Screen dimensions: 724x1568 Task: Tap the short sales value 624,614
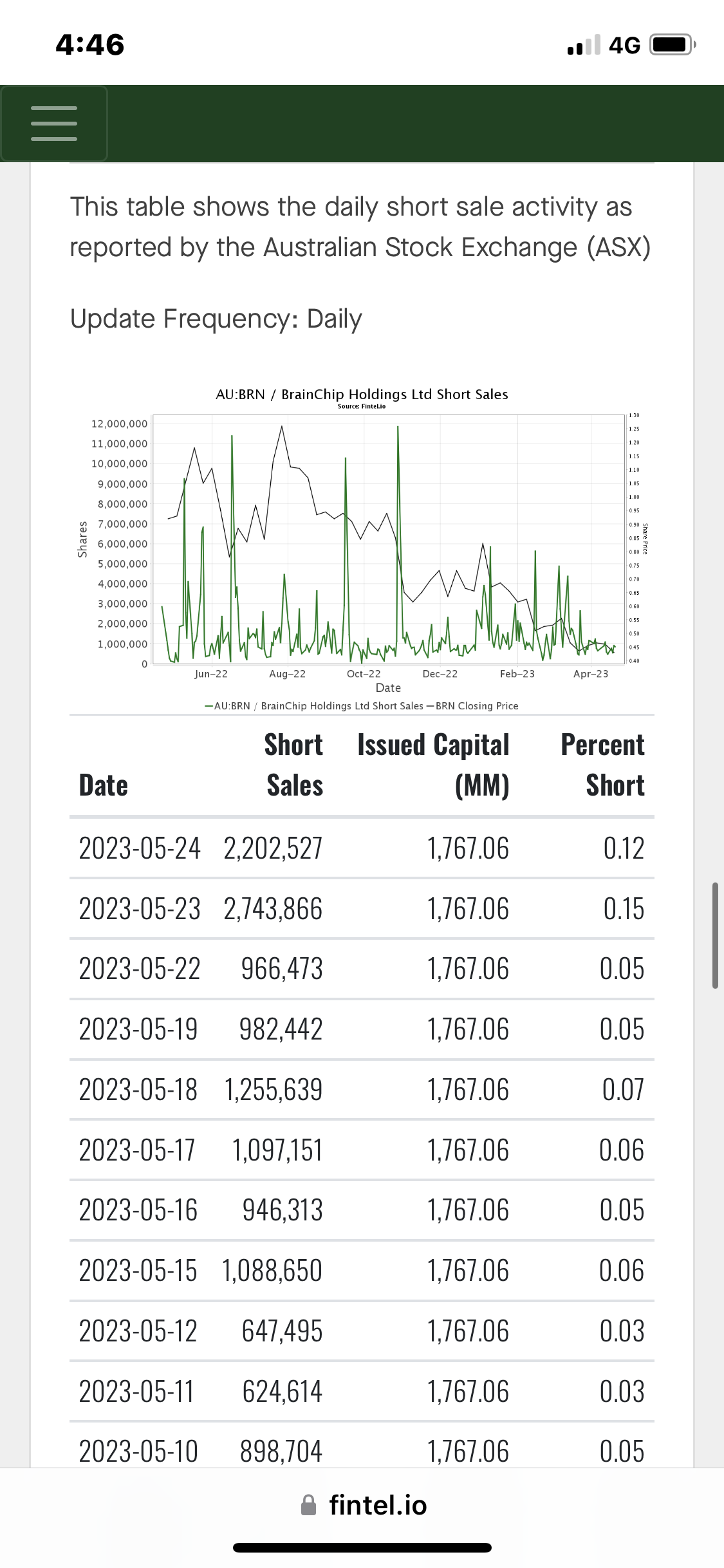(x=283, y=1391)
